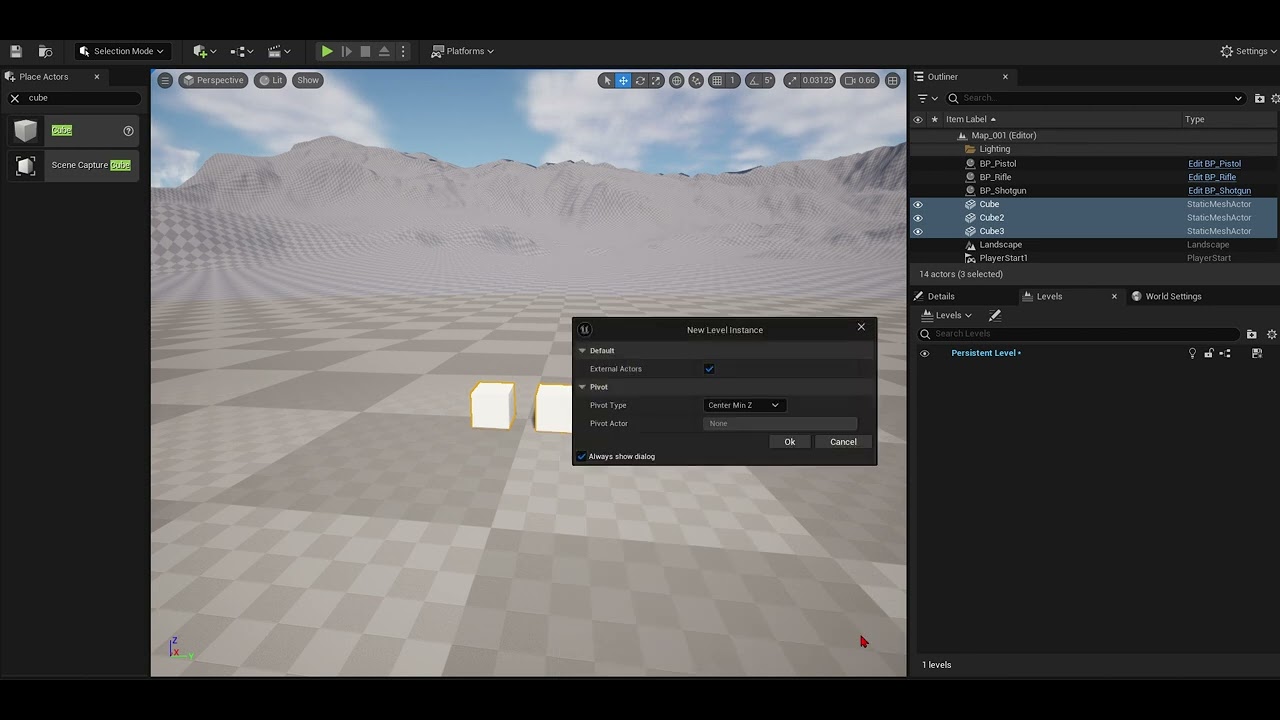This screenshot has width=1280, height=720.
Task: Click the green Play button
Action: (x=327, y=51)
